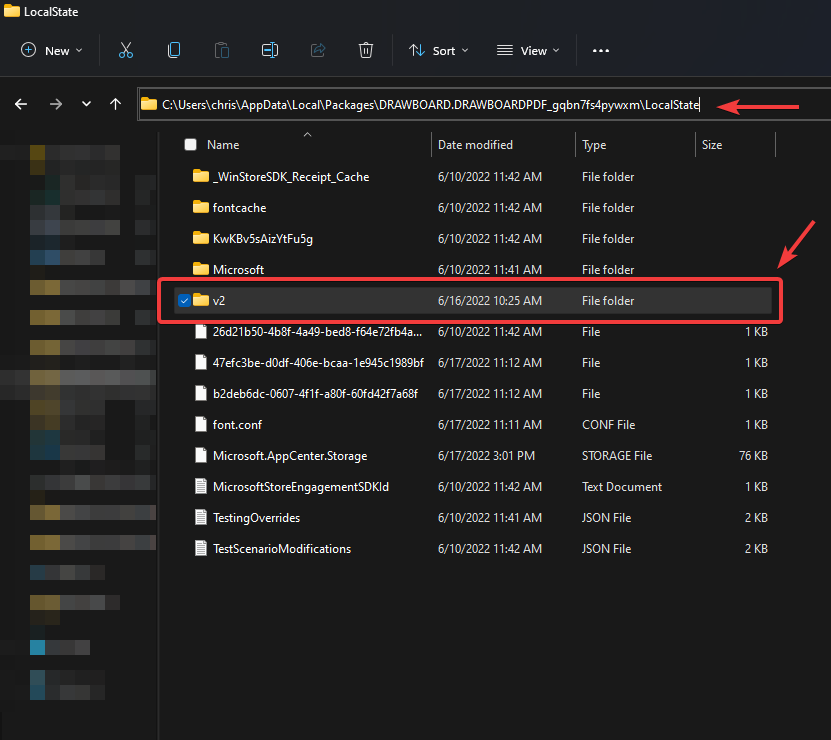831x740 pixels.
Task: Click the folder icon in address bar
Action: pyautogui.click(x=149, y=104)
